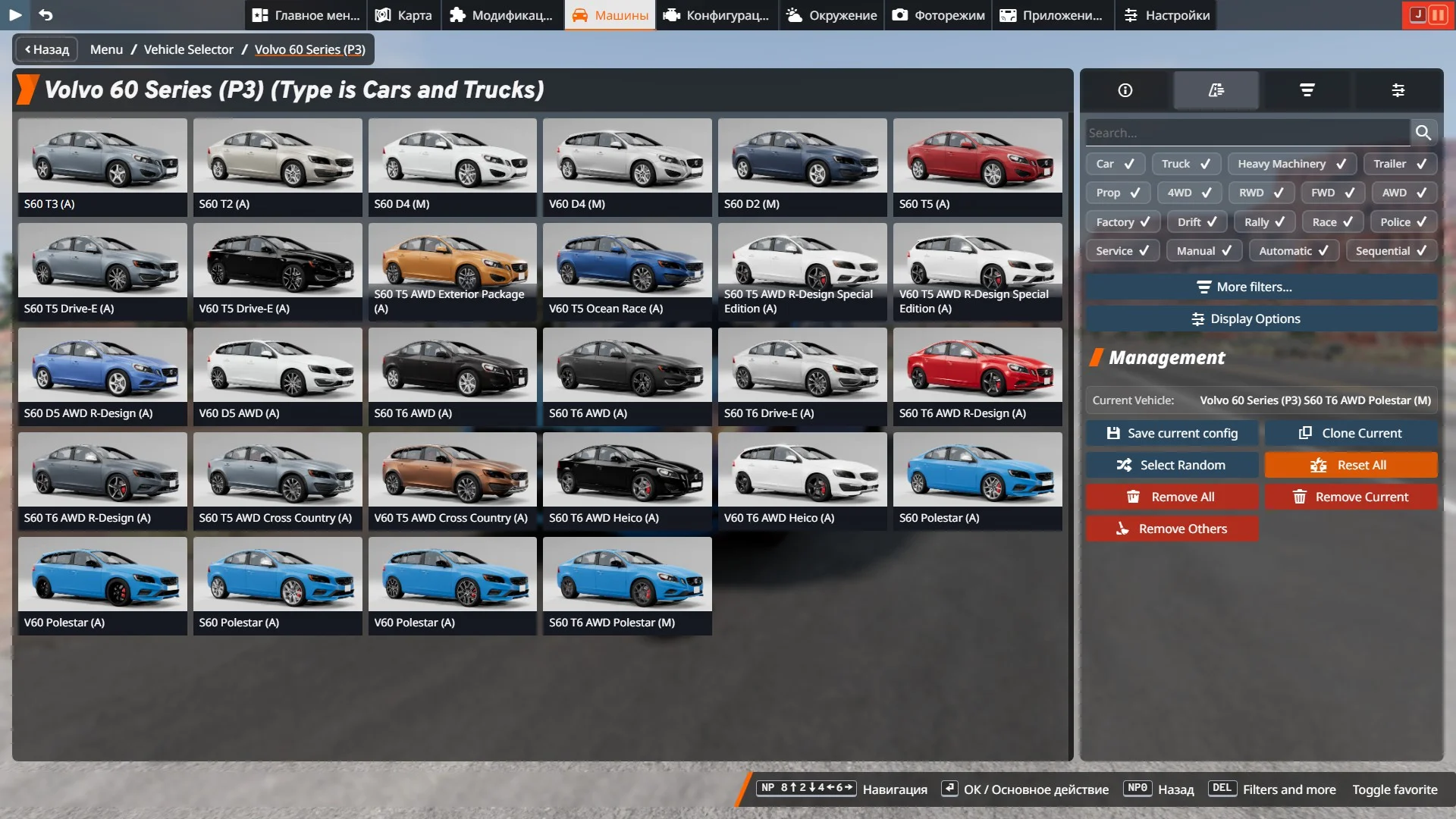Select the V60 T6 AWD Heico car
The height and width of the screenshot is (819, 1456).
click(802, 481)
